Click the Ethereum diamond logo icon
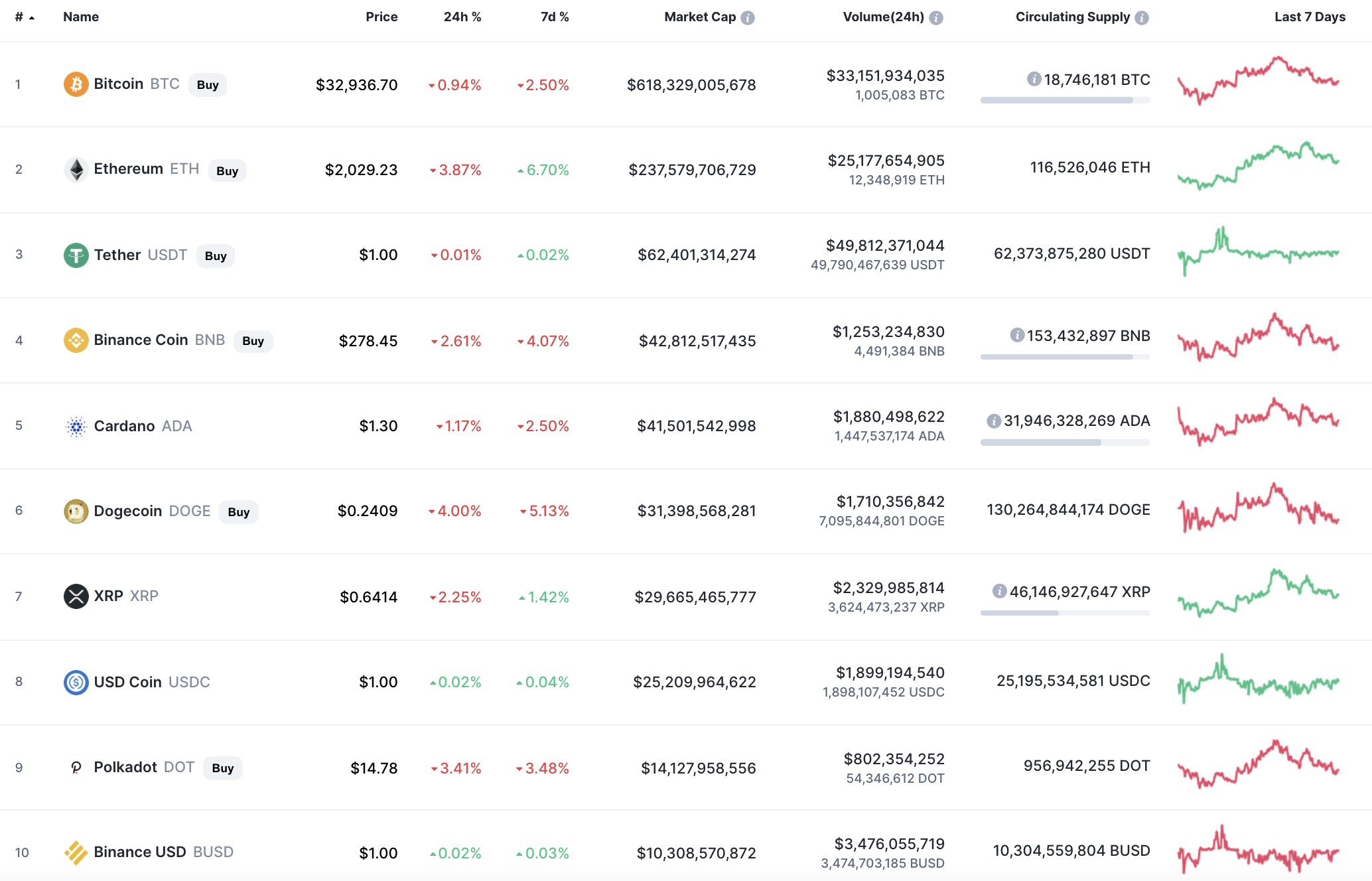1372x881 pixels. coord(76,169)
